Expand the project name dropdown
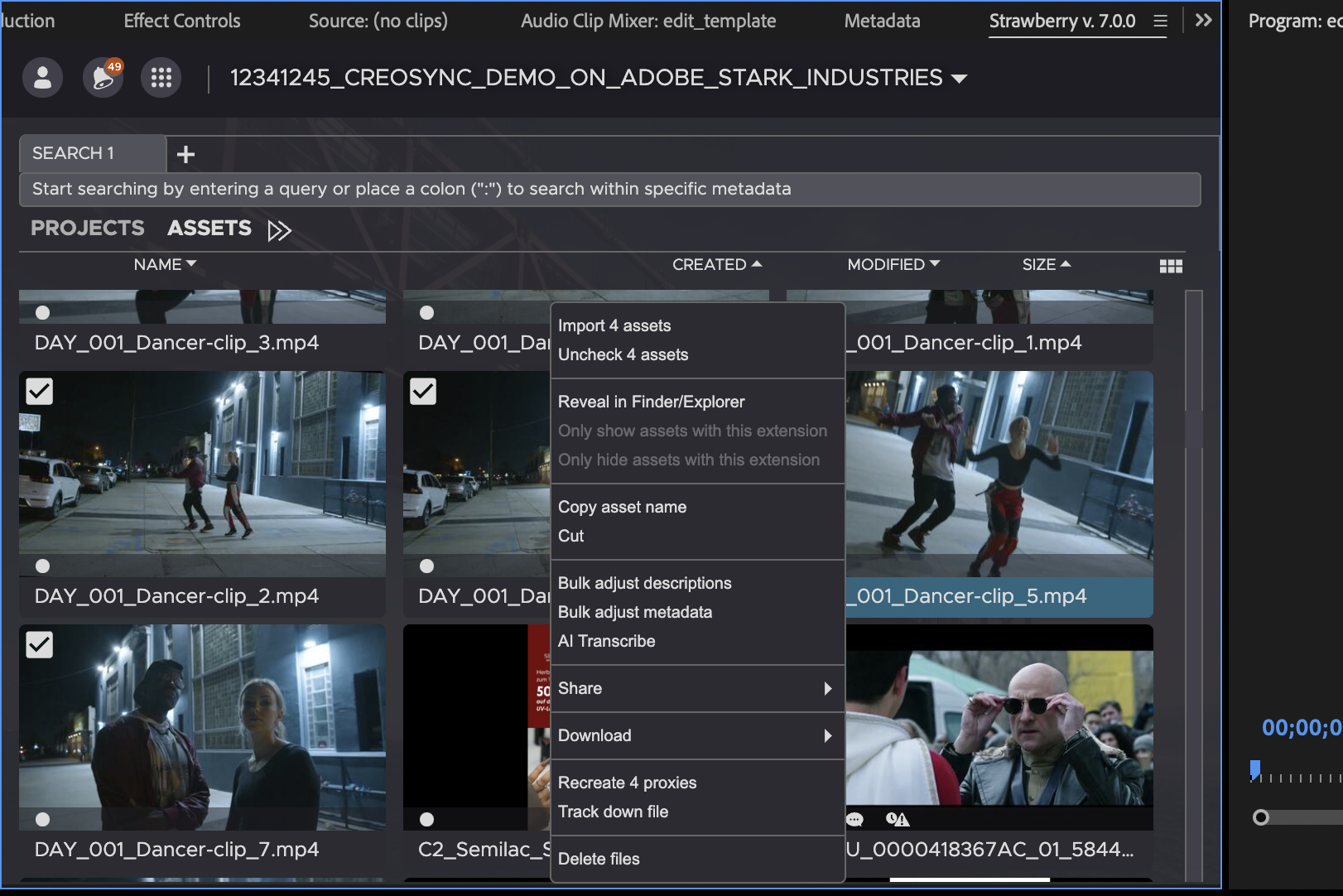The height and width of the screenshot is (896, 1343). (959, 79)
